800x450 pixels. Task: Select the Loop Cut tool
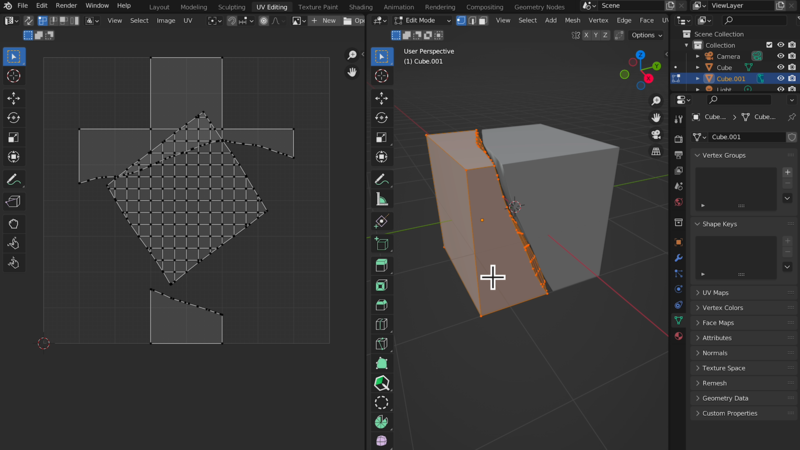tap(382, 324)
